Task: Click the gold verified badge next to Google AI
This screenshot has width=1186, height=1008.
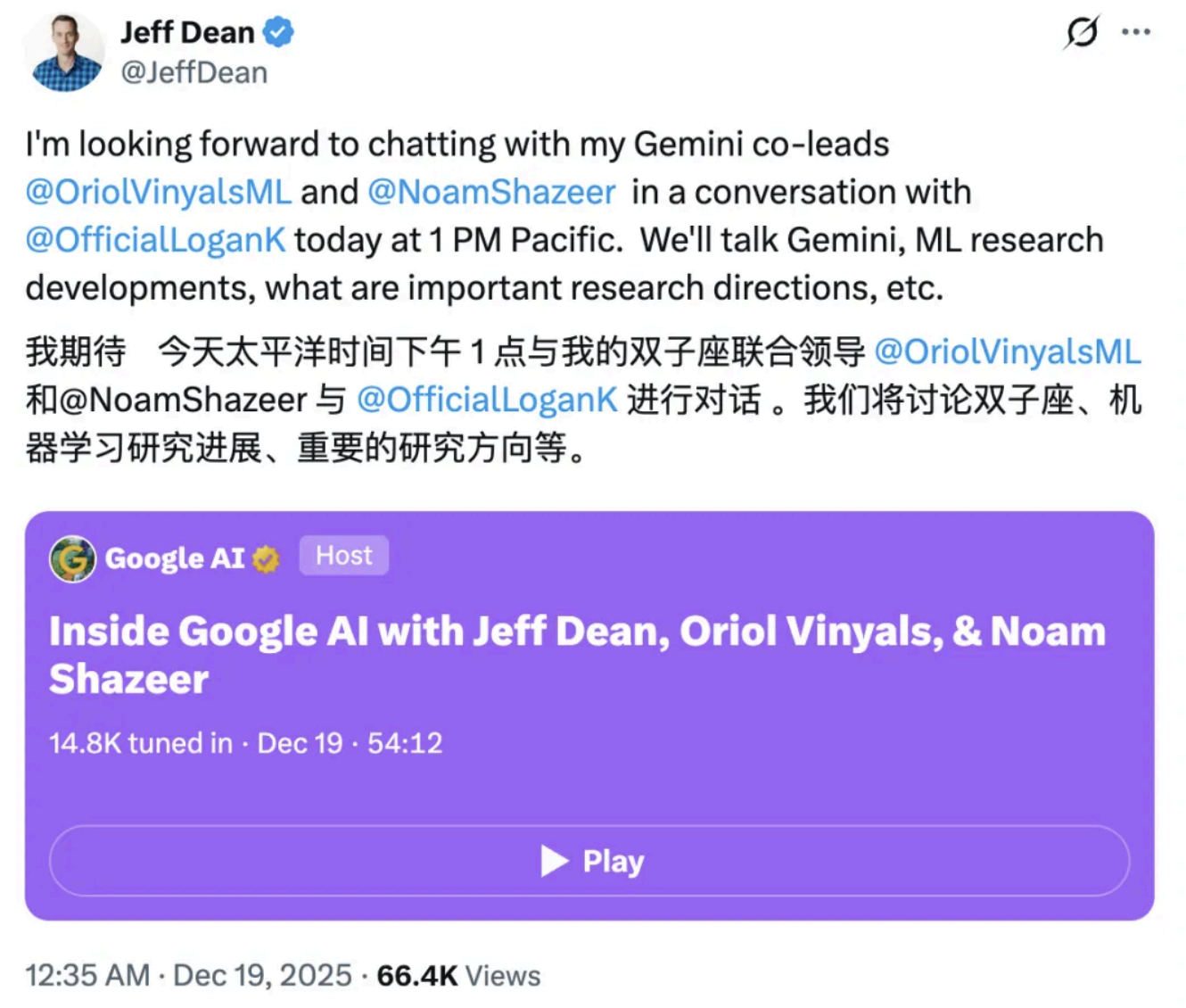Action: (265, 558)
